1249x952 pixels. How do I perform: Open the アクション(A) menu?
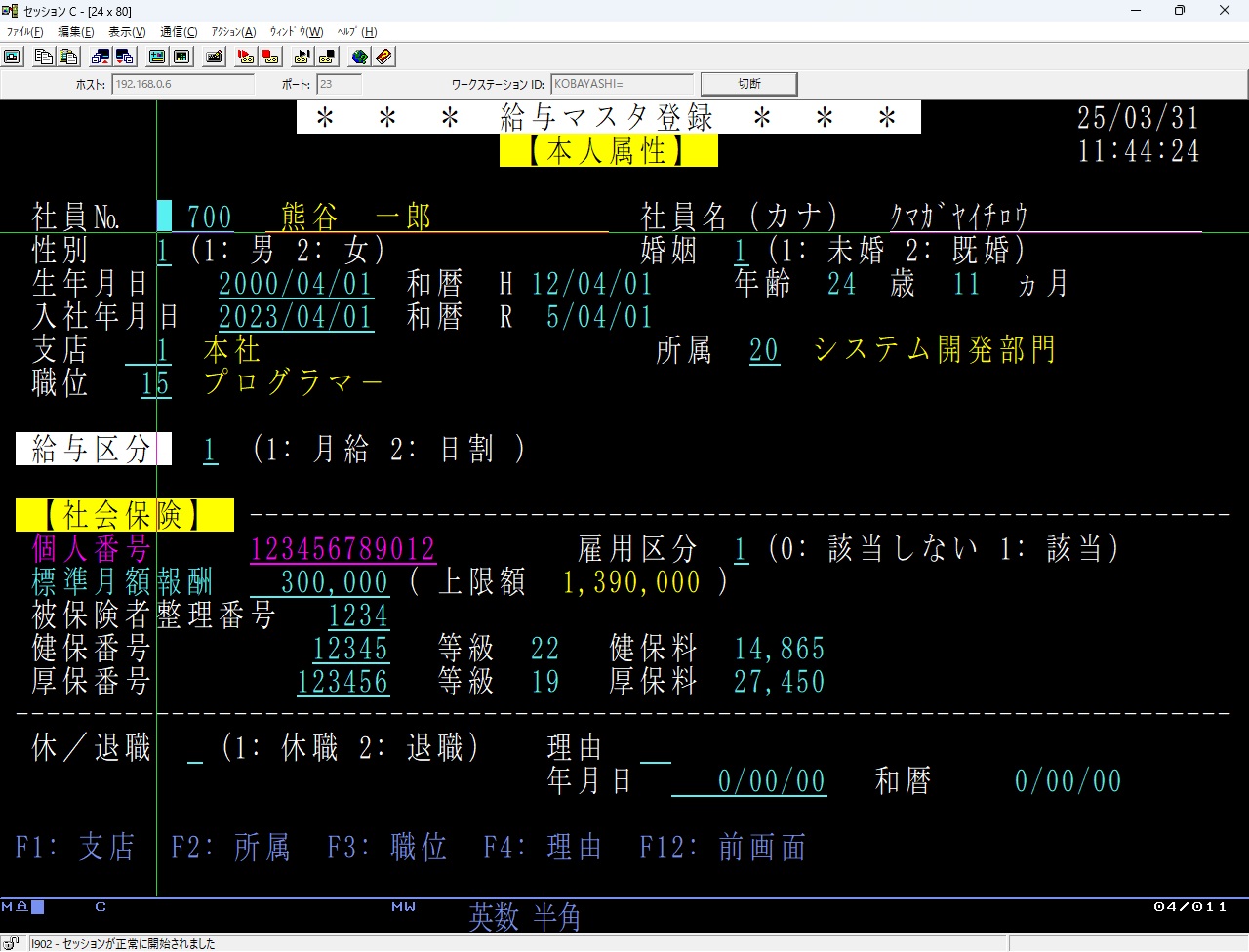pos(233,32)
